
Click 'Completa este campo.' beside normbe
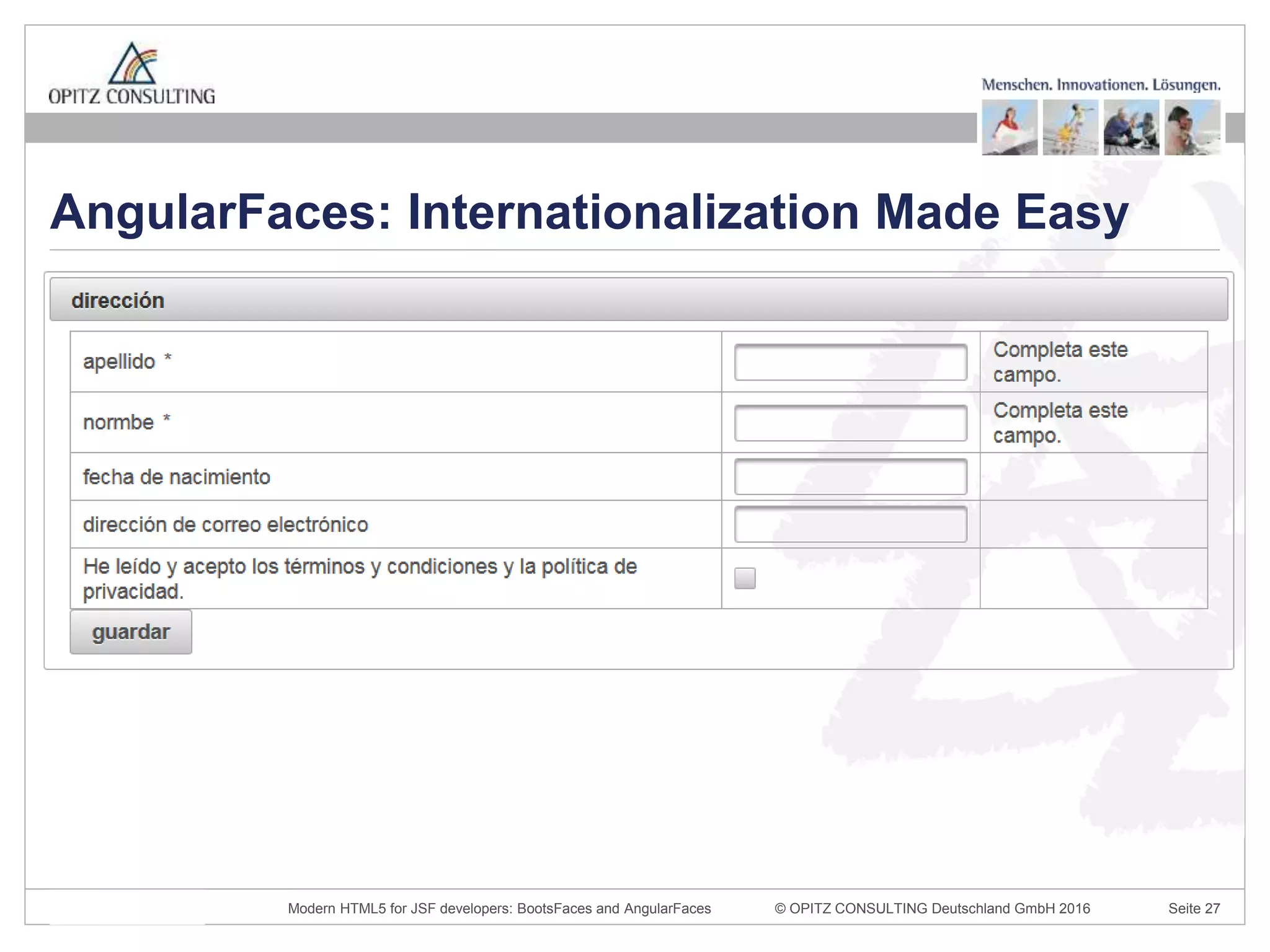[x=1060, y=423]
